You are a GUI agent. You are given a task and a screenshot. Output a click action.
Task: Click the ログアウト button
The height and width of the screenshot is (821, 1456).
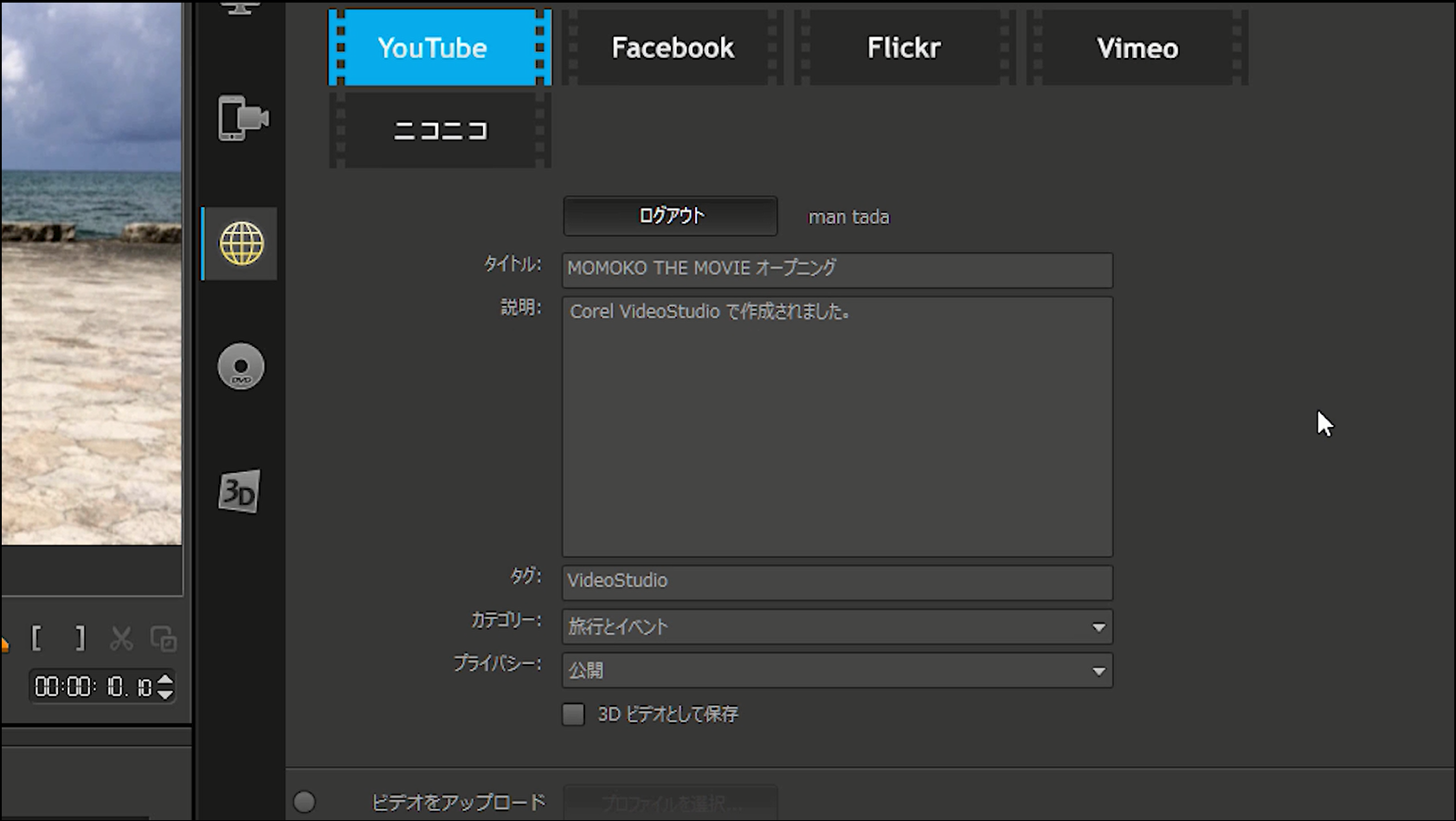coord(670,216)
